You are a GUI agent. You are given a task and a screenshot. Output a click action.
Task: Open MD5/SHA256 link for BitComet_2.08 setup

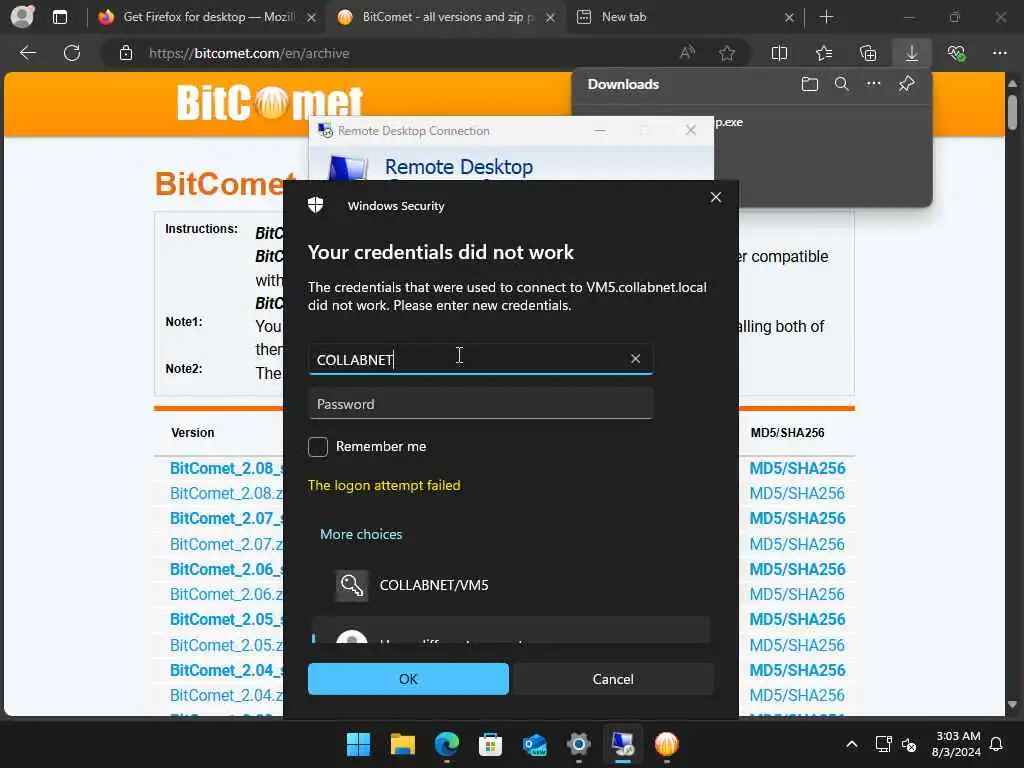(797, 468)
